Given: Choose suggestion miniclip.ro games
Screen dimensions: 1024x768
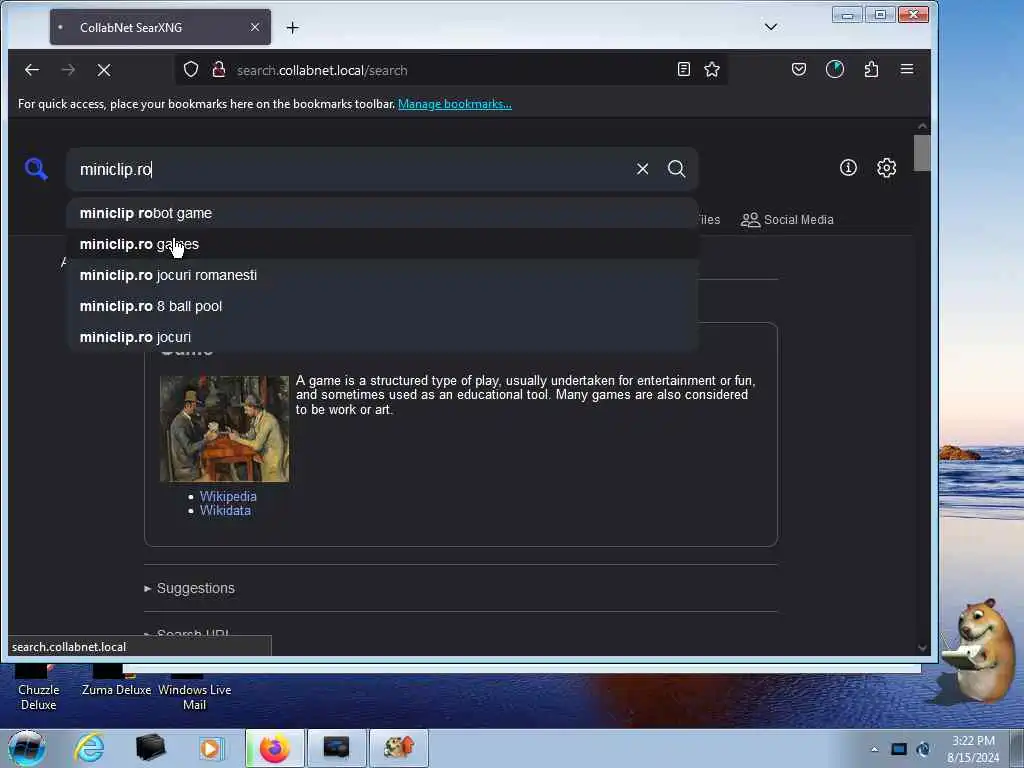Looking at the screenshot, I should tap(382, 244).
